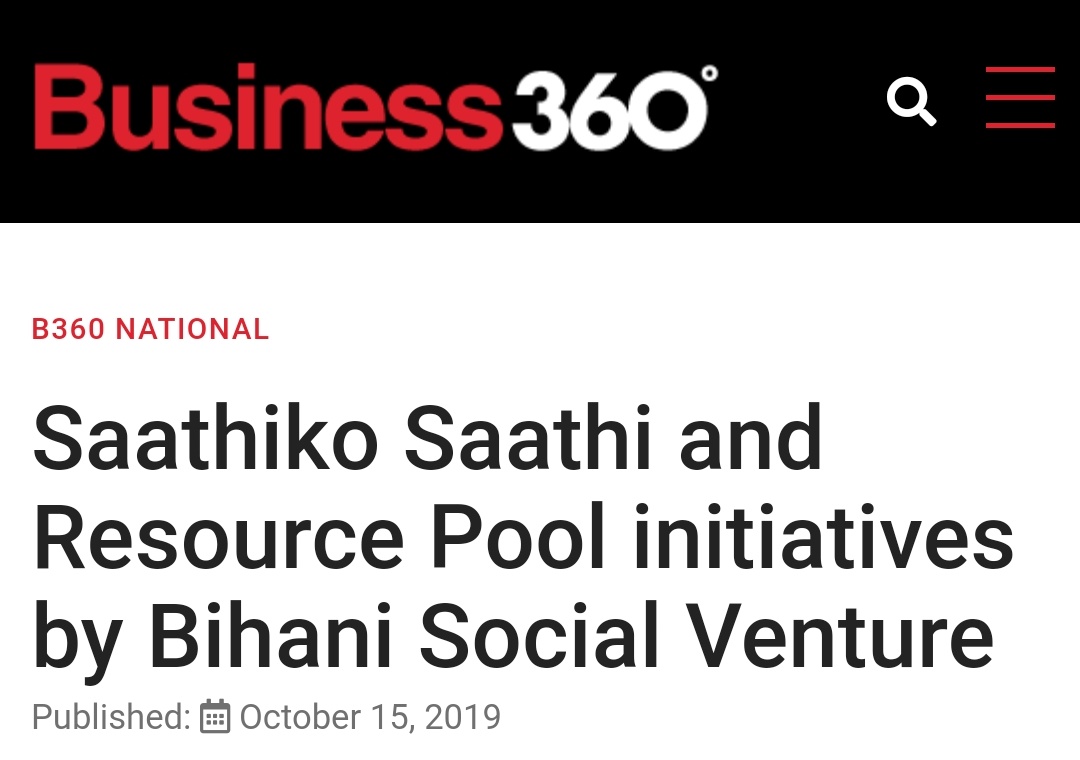
Task: Click the red word 'Business' in the logo
Action: [266, 106]
